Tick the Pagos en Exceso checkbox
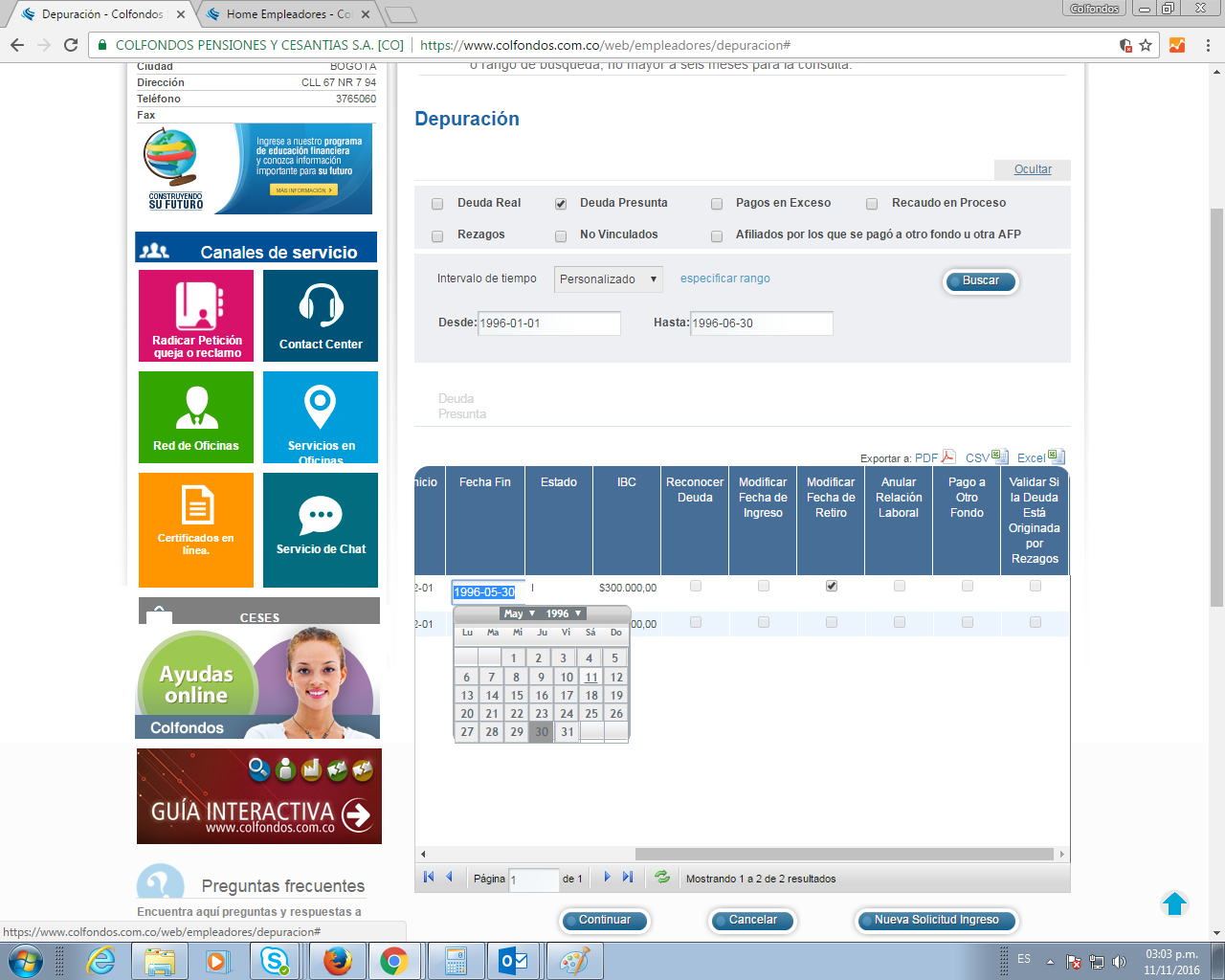 [717, 204]
